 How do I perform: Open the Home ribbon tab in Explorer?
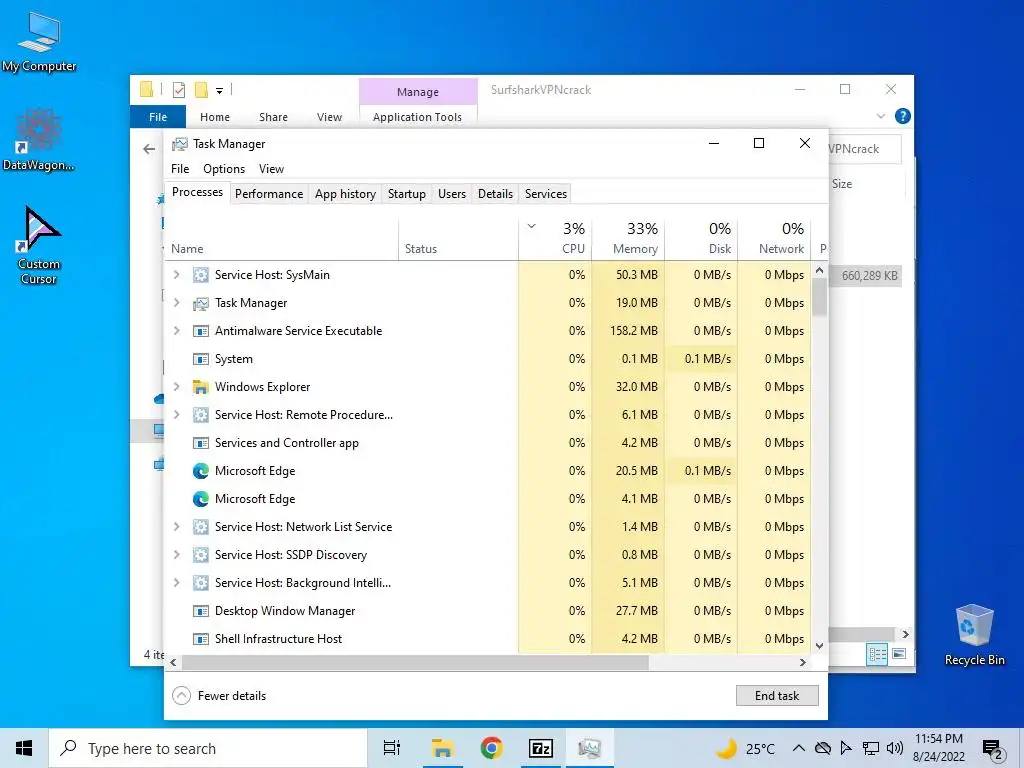pyautogui.click(x=215, y=117)
